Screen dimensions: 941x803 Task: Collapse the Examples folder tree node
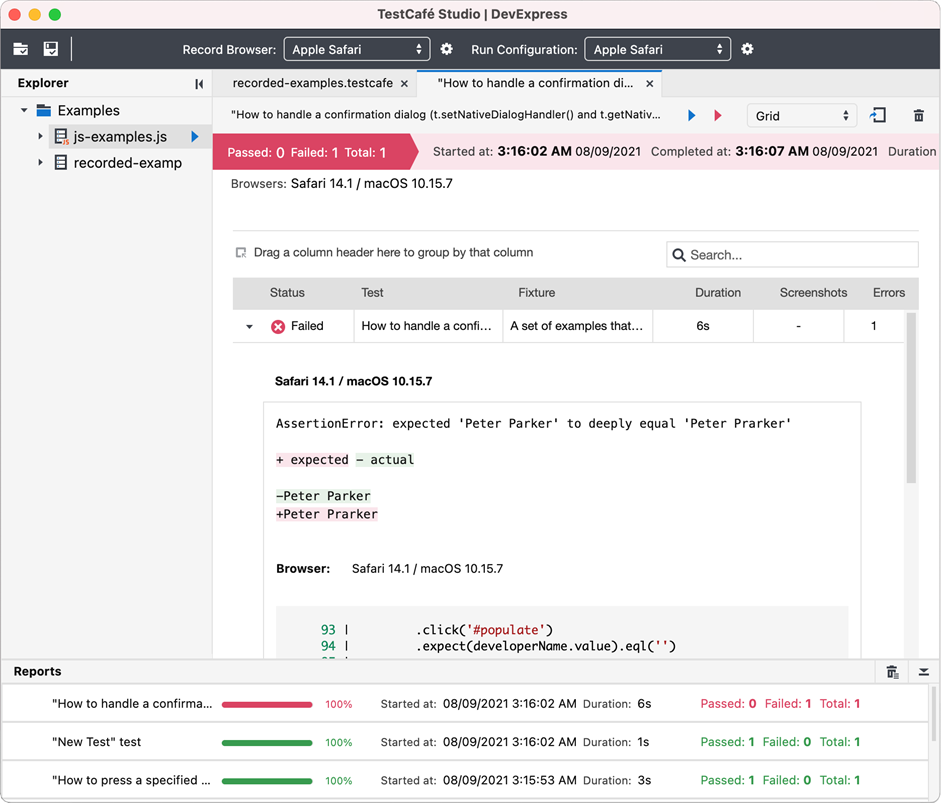click(24, 110)
